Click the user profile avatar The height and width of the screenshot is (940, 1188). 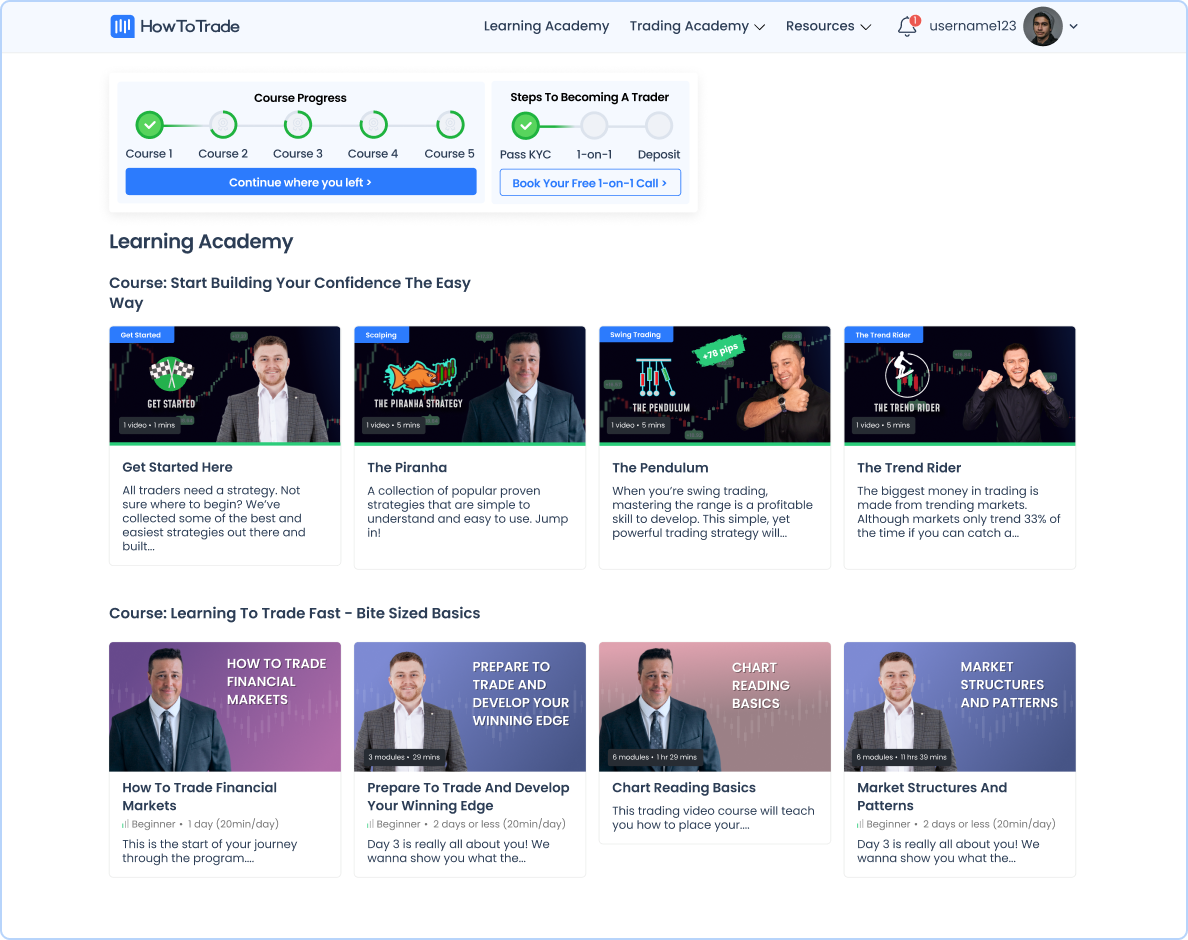click(x=1042, y=27)
